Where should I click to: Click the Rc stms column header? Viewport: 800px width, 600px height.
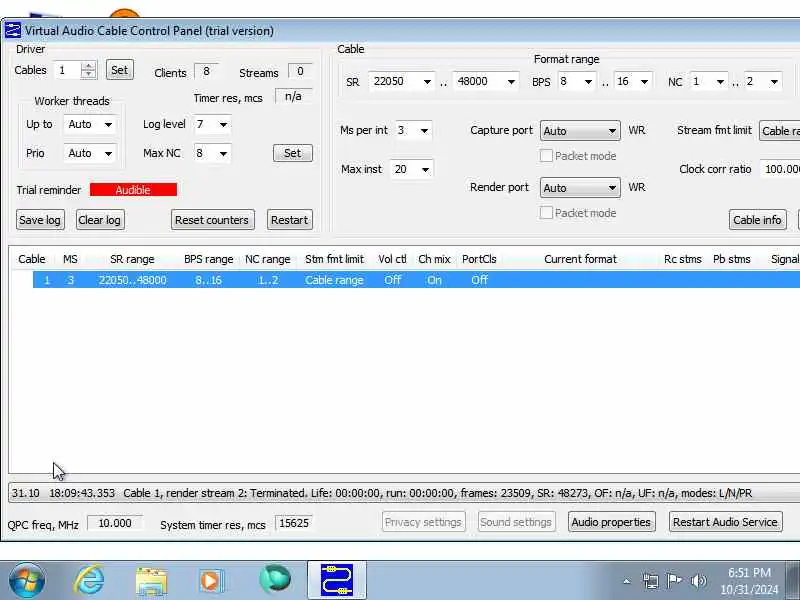(x=683, y=259)
